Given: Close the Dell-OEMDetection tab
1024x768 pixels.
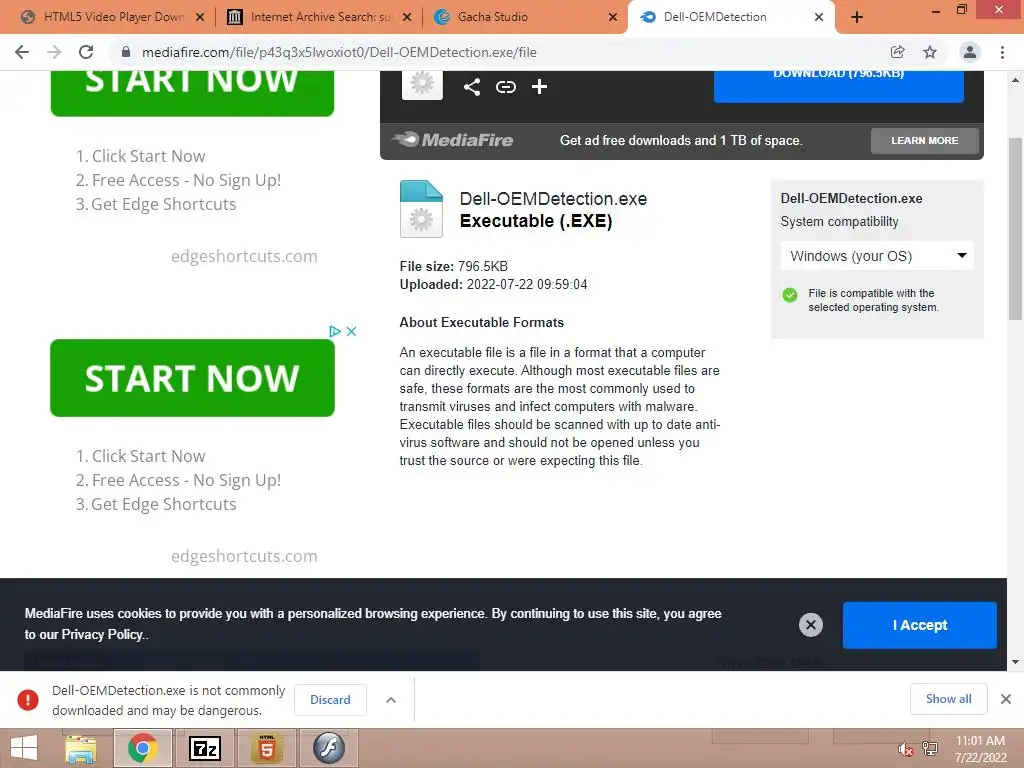Looking at the screenshot, I should tap(819, 17).
